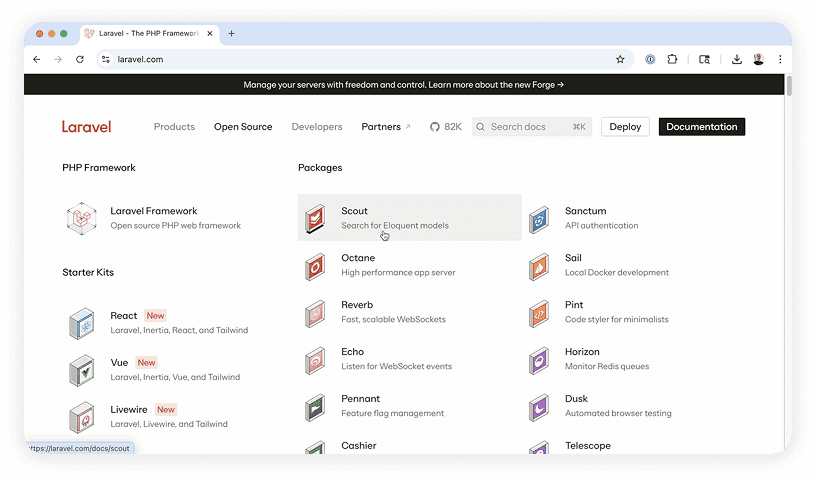Choose the Echo package icon
Image resolution: width=816 pixels, height=480 pixels.
tap(315, 360)
